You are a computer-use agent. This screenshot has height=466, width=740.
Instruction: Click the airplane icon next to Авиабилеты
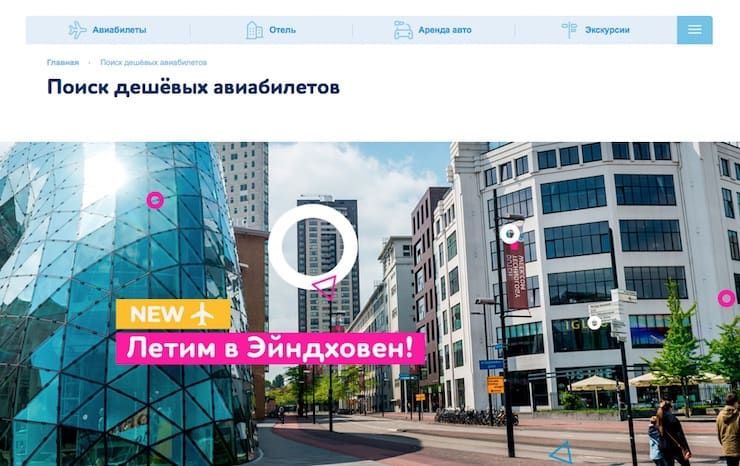point(77,30)
